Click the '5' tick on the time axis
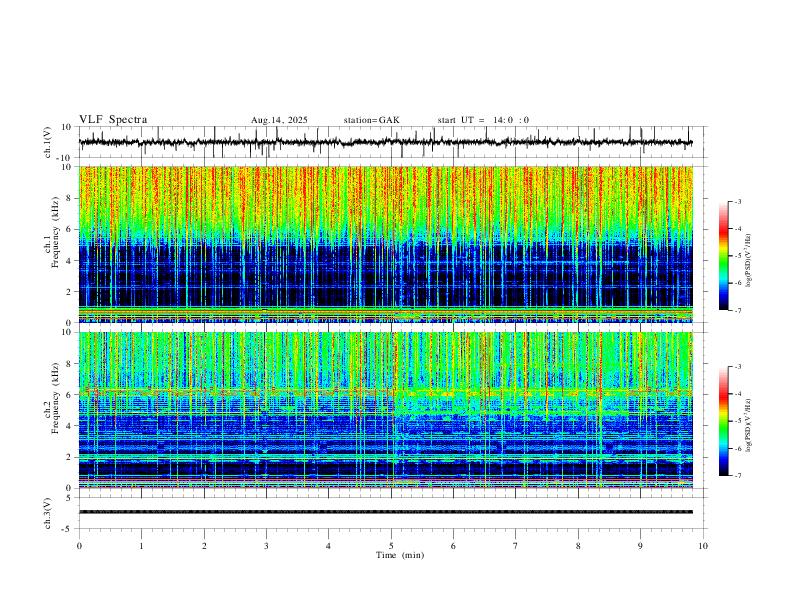Image resolution: width=792 pixels, height=612 pixels. [391, 546]
